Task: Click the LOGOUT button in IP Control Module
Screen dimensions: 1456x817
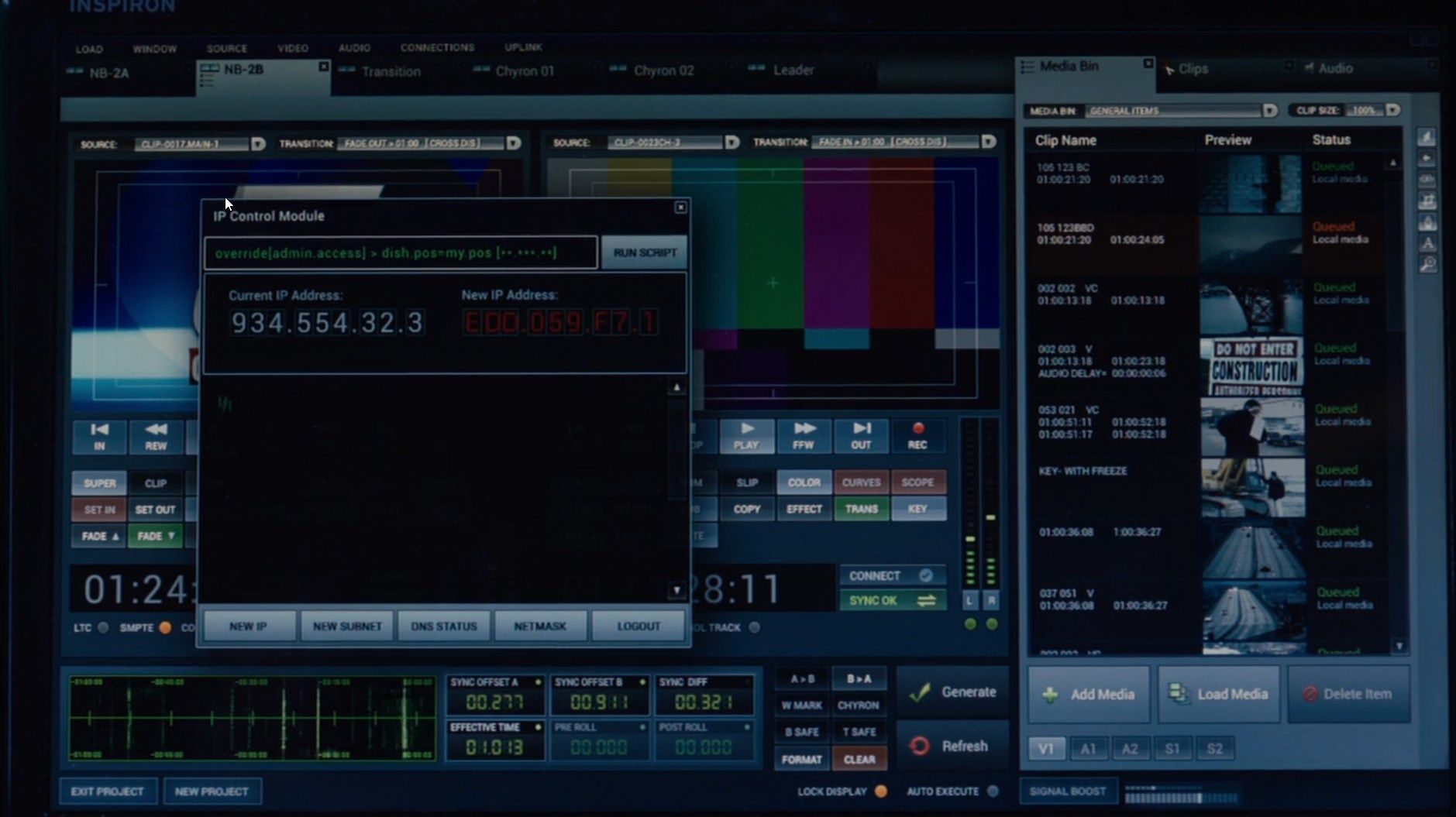Action: [639, 626]
